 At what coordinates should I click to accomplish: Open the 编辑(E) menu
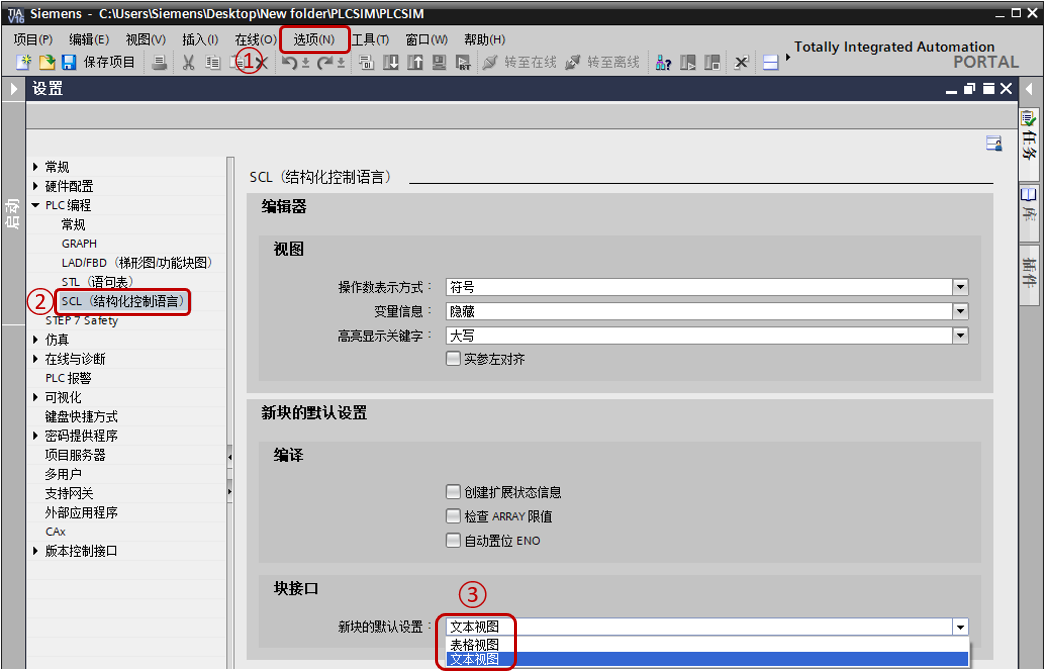[x=89, y=40]
